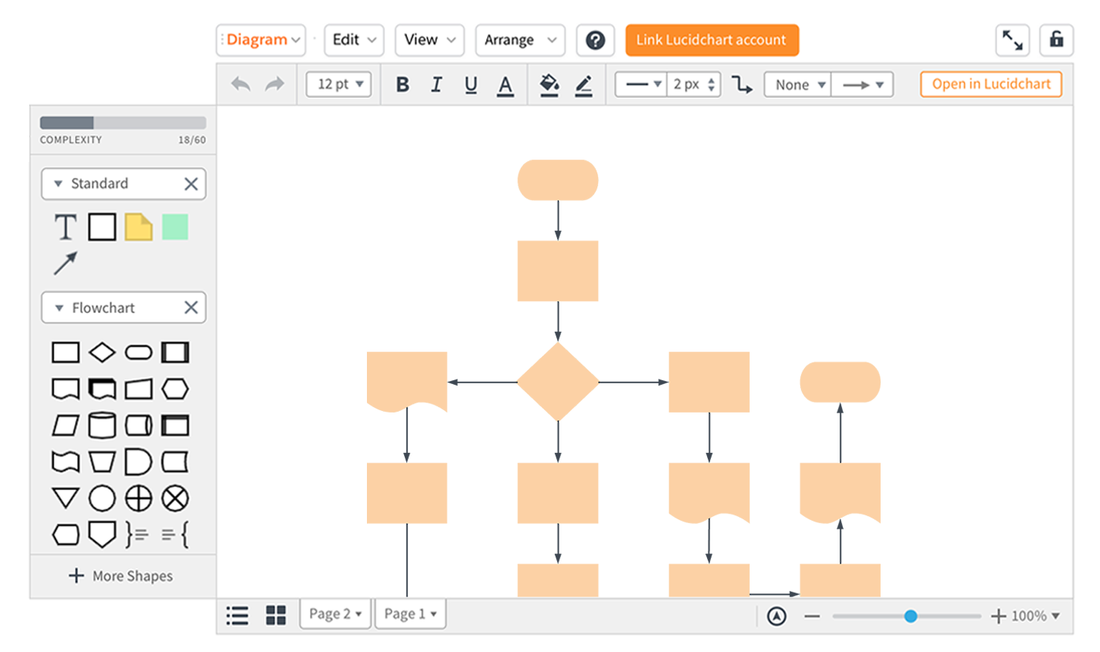Open the help question mark

[x=595, y=40]
